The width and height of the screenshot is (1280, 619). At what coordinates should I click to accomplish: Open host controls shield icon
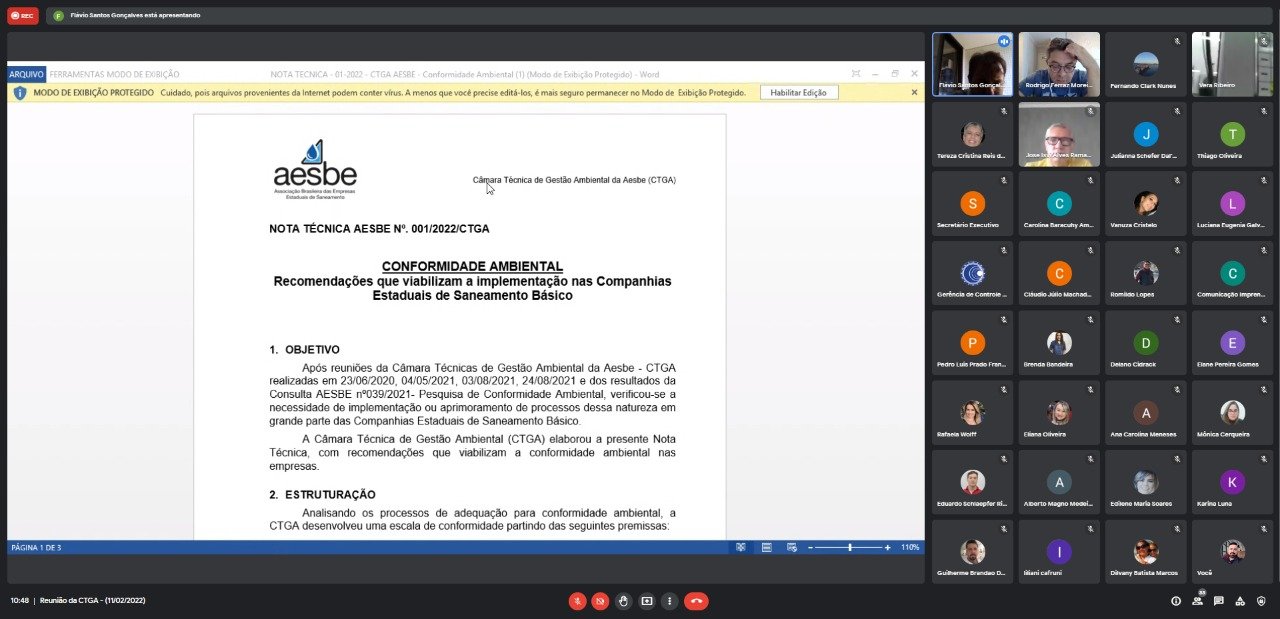[x=1261, y=601]
